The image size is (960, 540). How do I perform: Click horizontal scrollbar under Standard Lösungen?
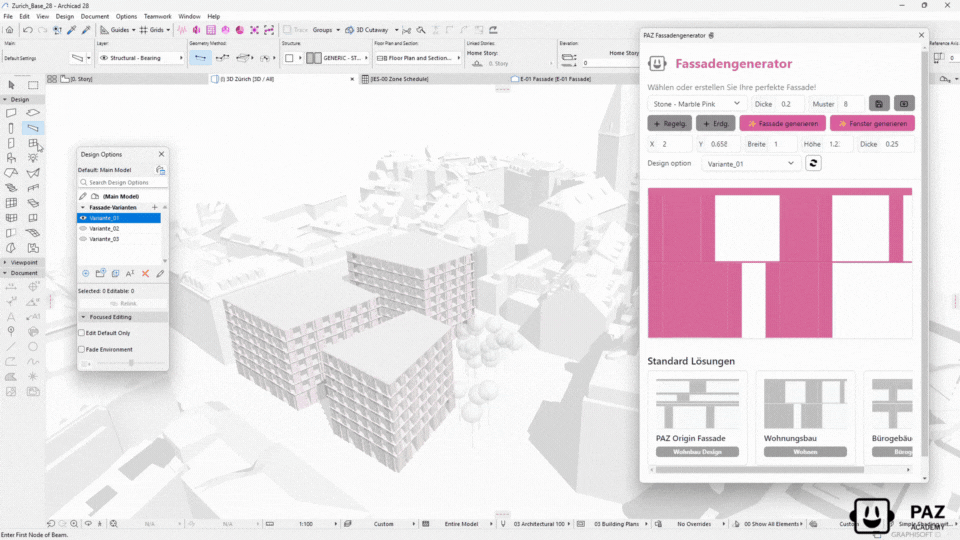(x=759, y=470)
